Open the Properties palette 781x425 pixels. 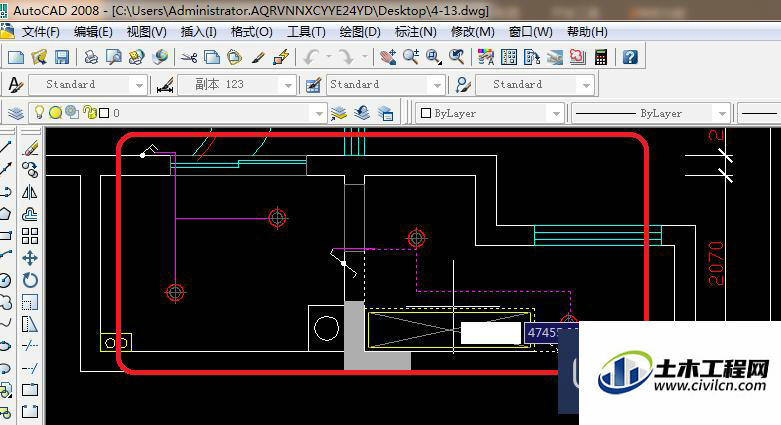[x=486, y=57]
